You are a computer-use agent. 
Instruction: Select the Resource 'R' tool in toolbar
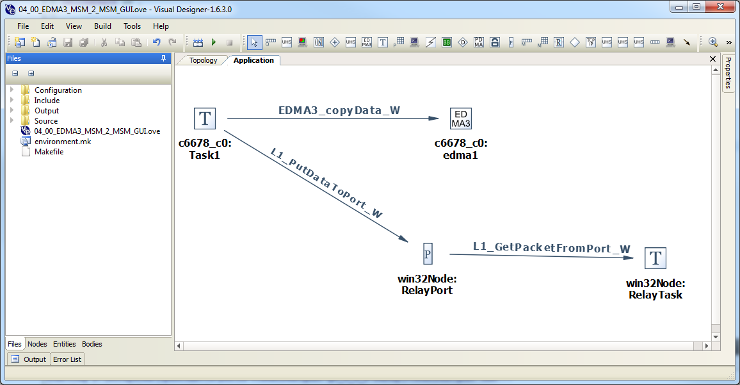pyautogui.click(x=559, y=42)
